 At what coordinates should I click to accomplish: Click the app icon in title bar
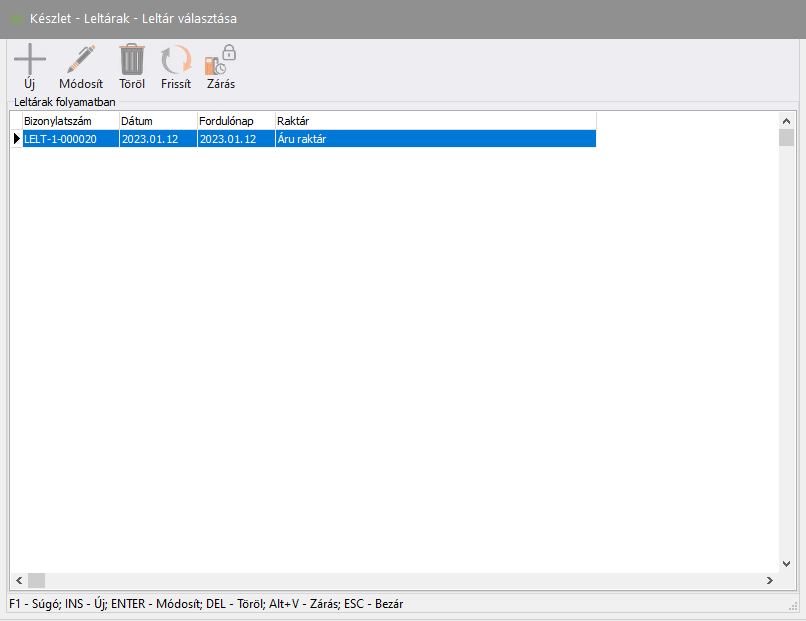pos(17,19)
